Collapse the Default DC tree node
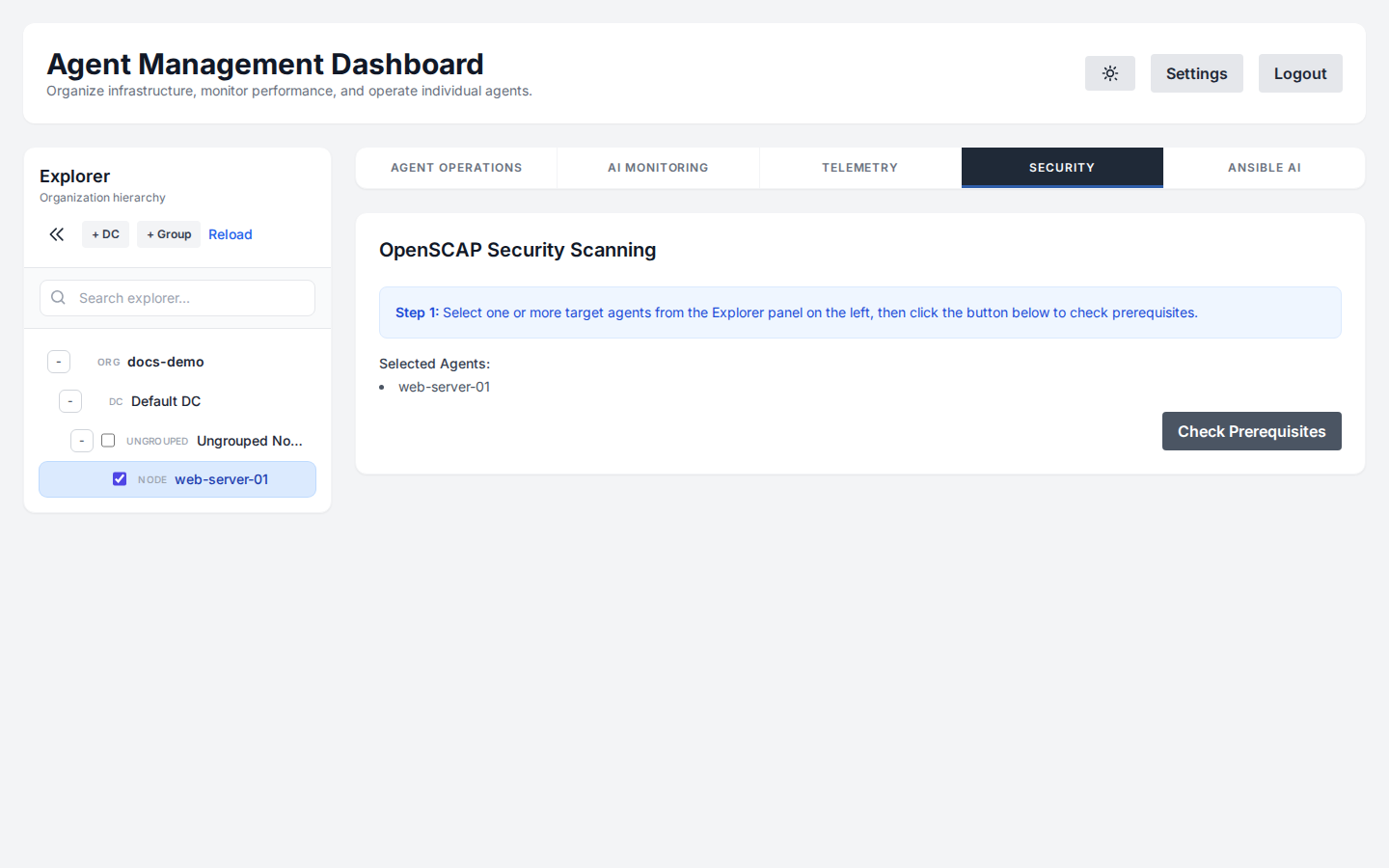 click(x=70, y=401)
